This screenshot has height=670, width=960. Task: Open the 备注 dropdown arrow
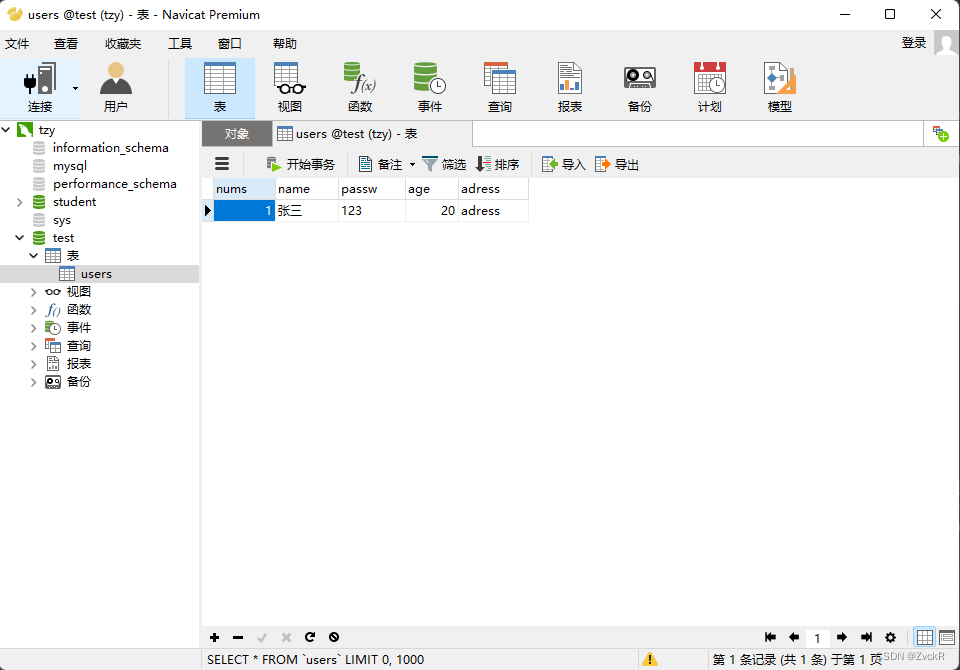[412, 164]
